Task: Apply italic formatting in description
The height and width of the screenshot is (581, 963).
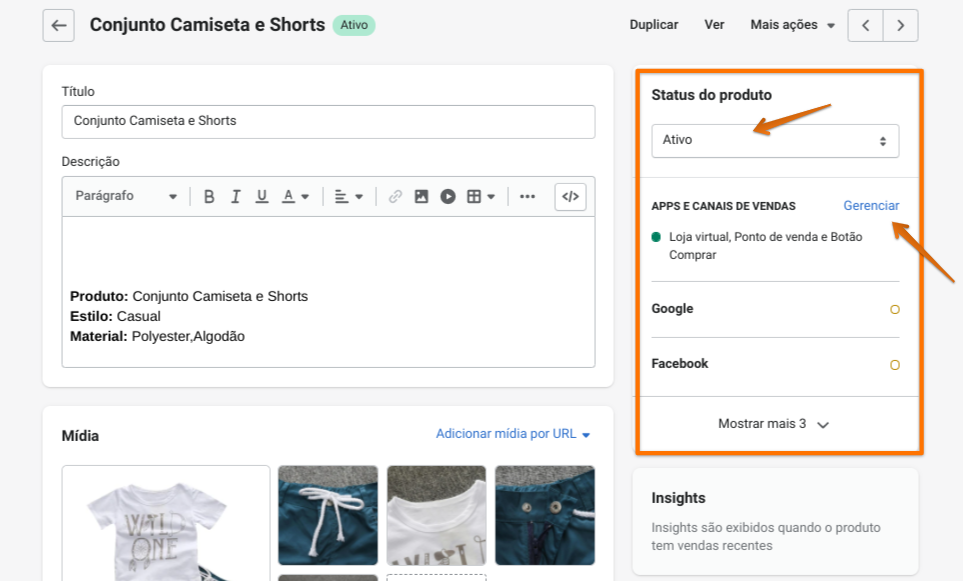Action: click(236, 197)
